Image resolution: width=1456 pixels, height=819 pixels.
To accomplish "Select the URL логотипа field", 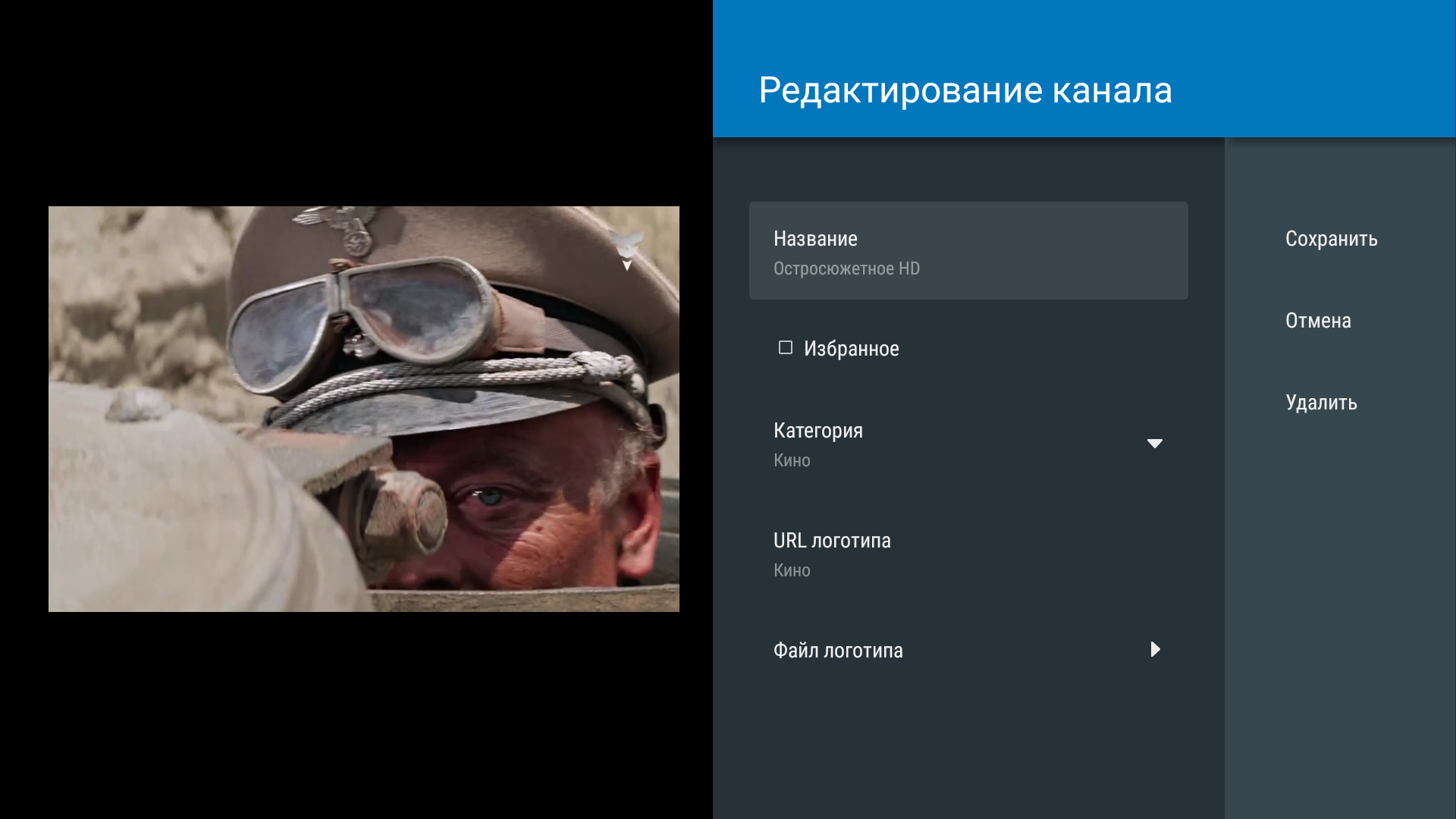I will (x=968, y=554).
